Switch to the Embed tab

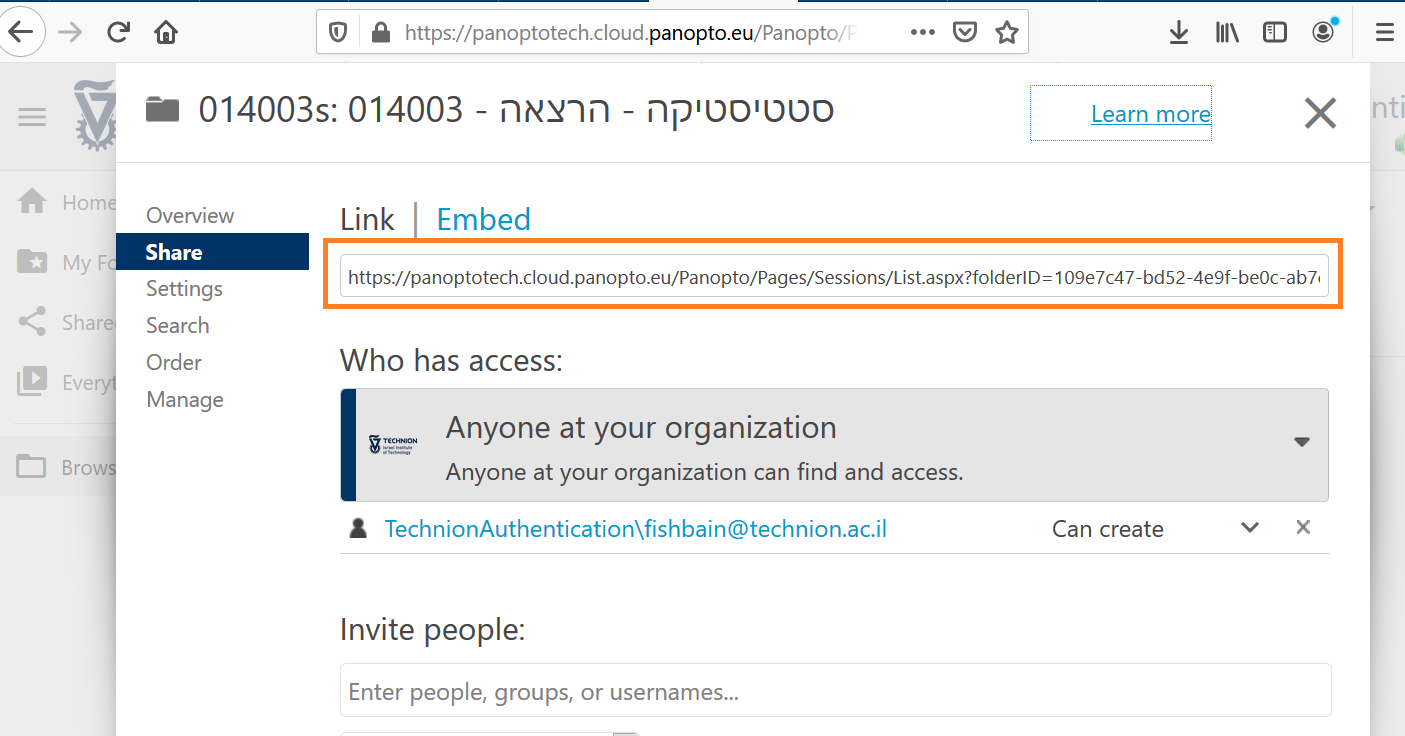[x=484, y=219]
